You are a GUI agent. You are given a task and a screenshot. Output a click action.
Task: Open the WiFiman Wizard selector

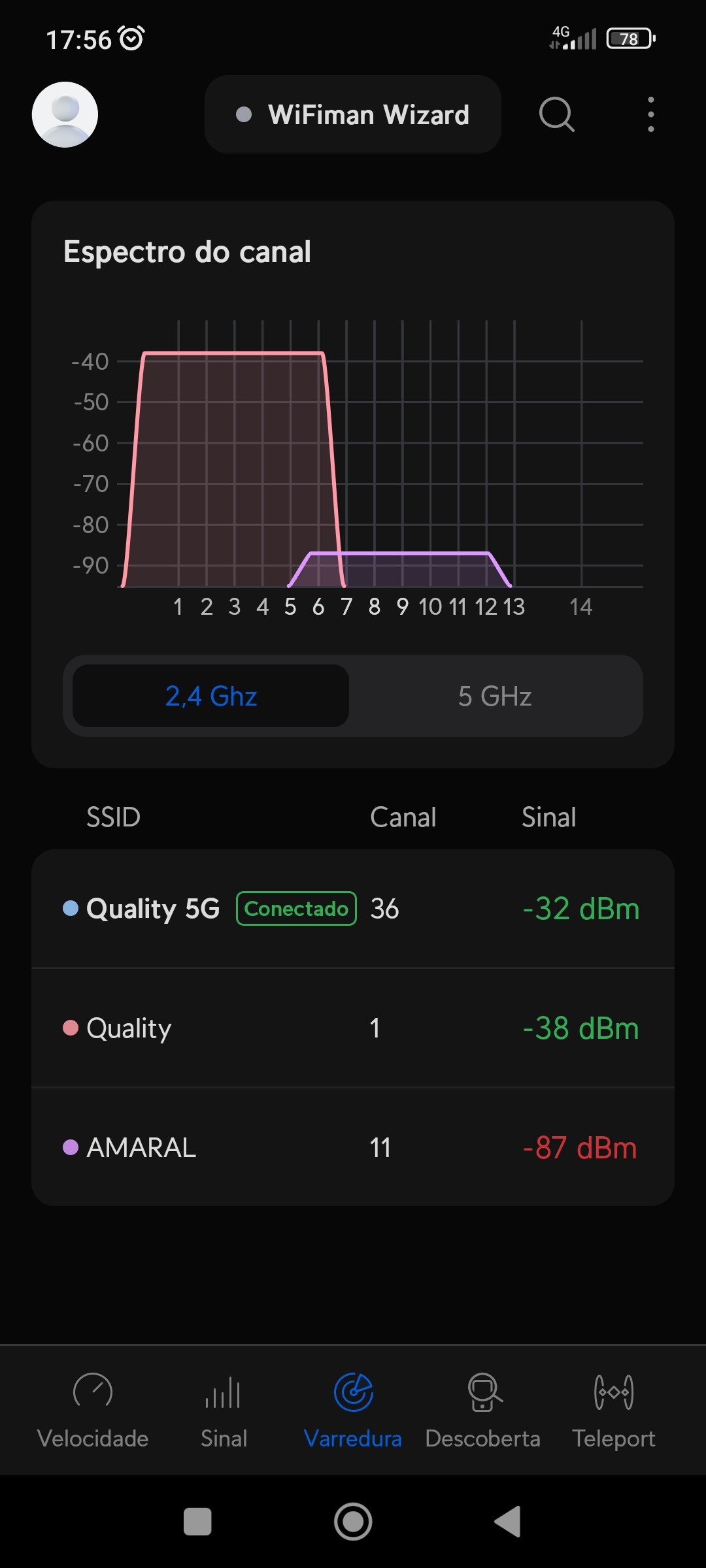pos(353,114)
